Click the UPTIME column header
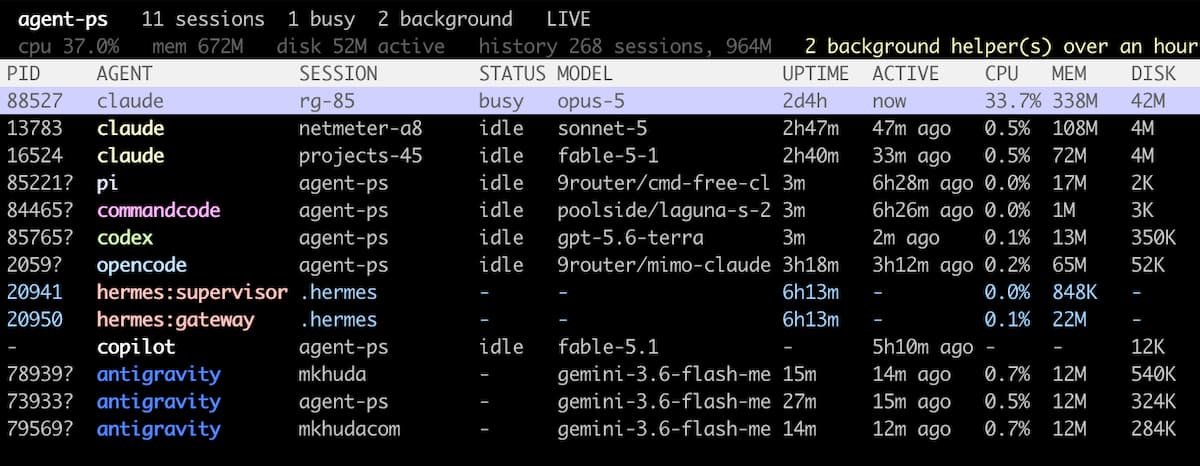The width and height of the screenshot is (1200, 466). click(x=816, y=74)
